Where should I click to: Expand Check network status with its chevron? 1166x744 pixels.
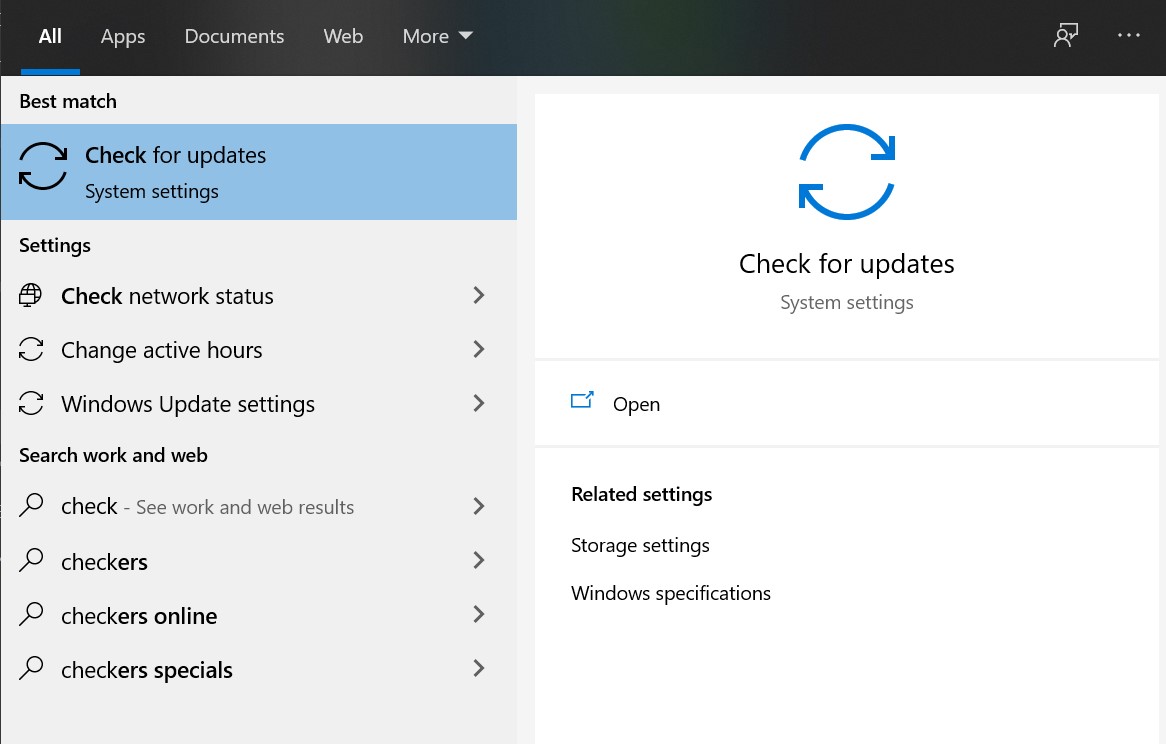click(479, 295)
